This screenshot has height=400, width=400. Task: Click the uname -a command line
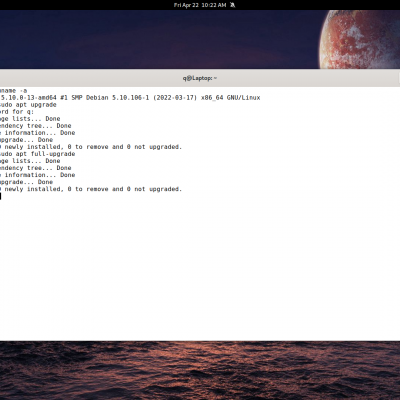click(13, 91)
